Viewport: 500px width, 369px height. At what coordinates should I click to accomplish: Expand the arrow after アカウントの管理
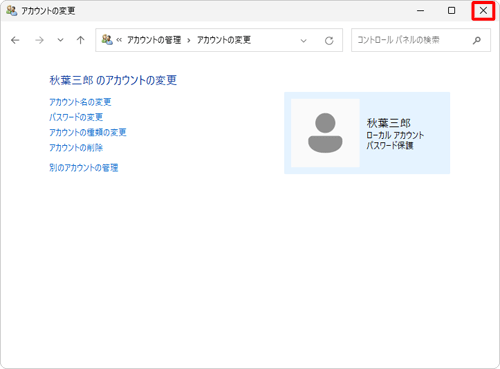click(189, 40)
